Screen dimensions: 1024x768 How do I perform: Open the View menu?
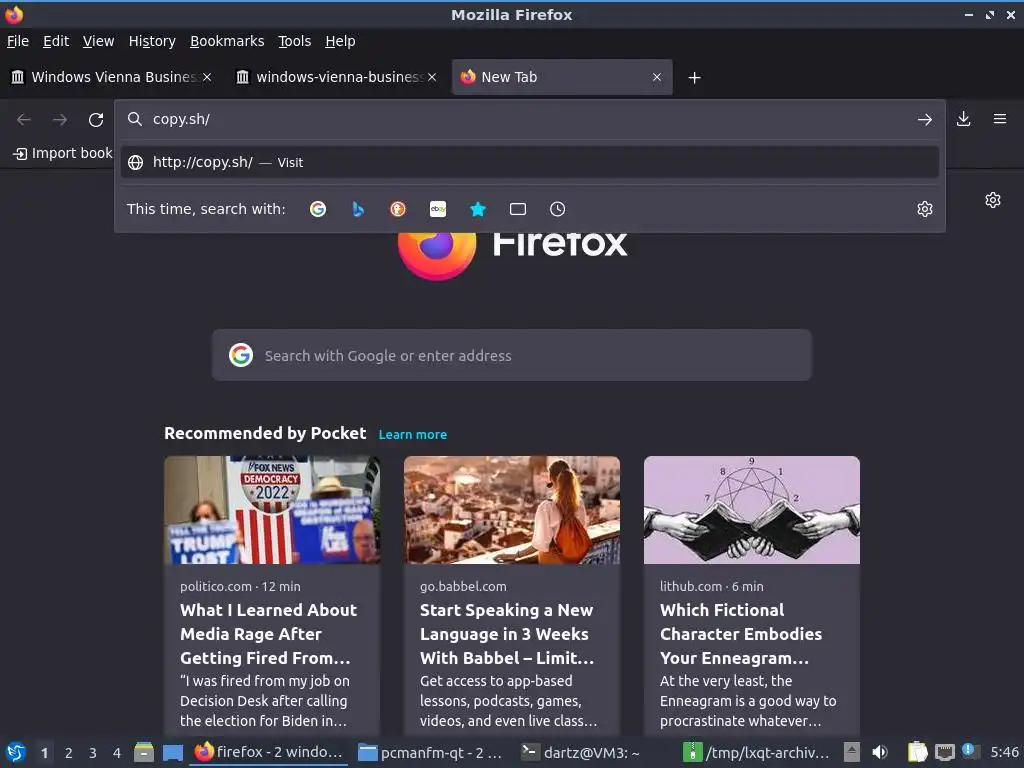[98, 41]
